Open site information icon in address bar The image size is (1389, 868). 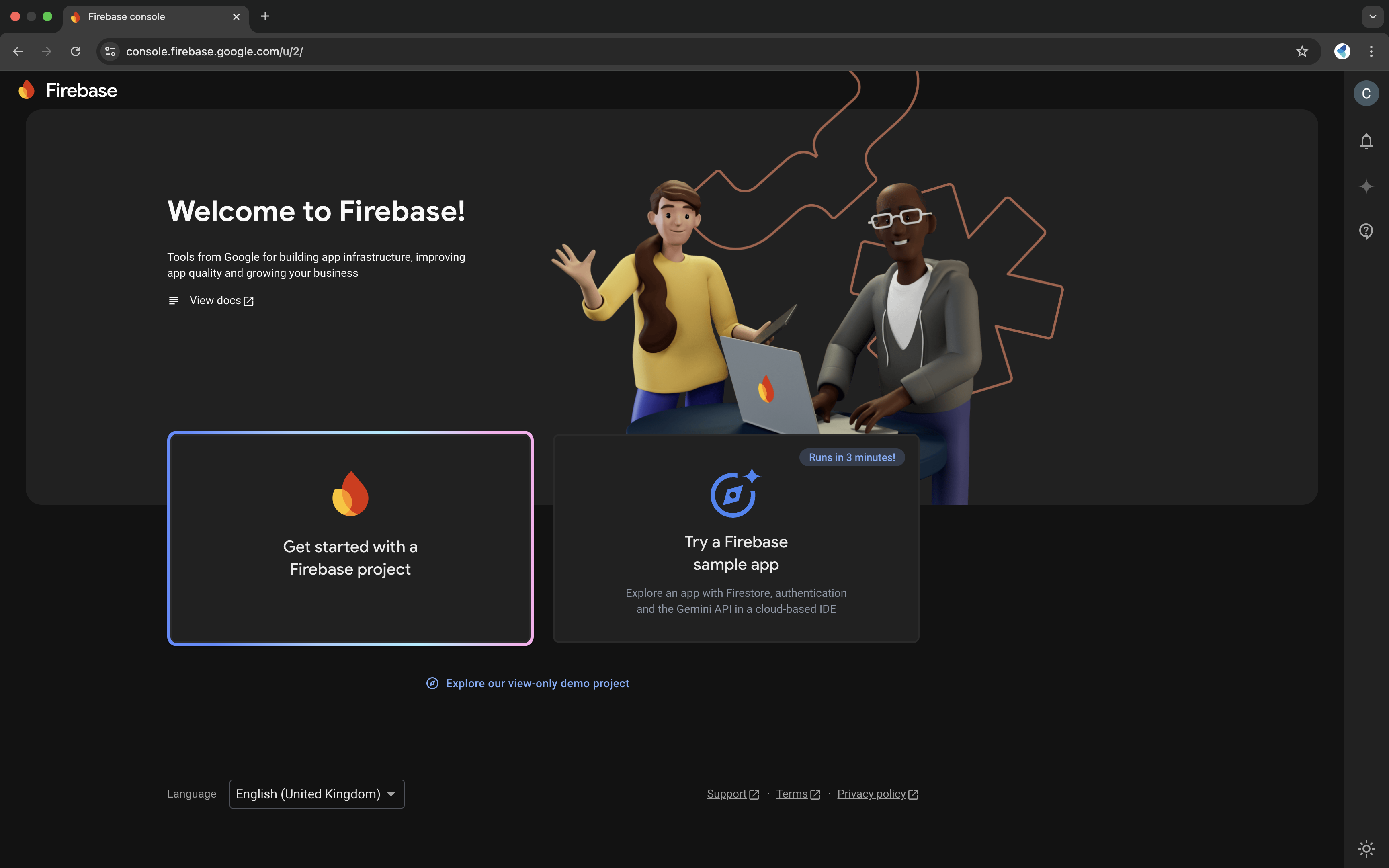(x=110, y=52)
